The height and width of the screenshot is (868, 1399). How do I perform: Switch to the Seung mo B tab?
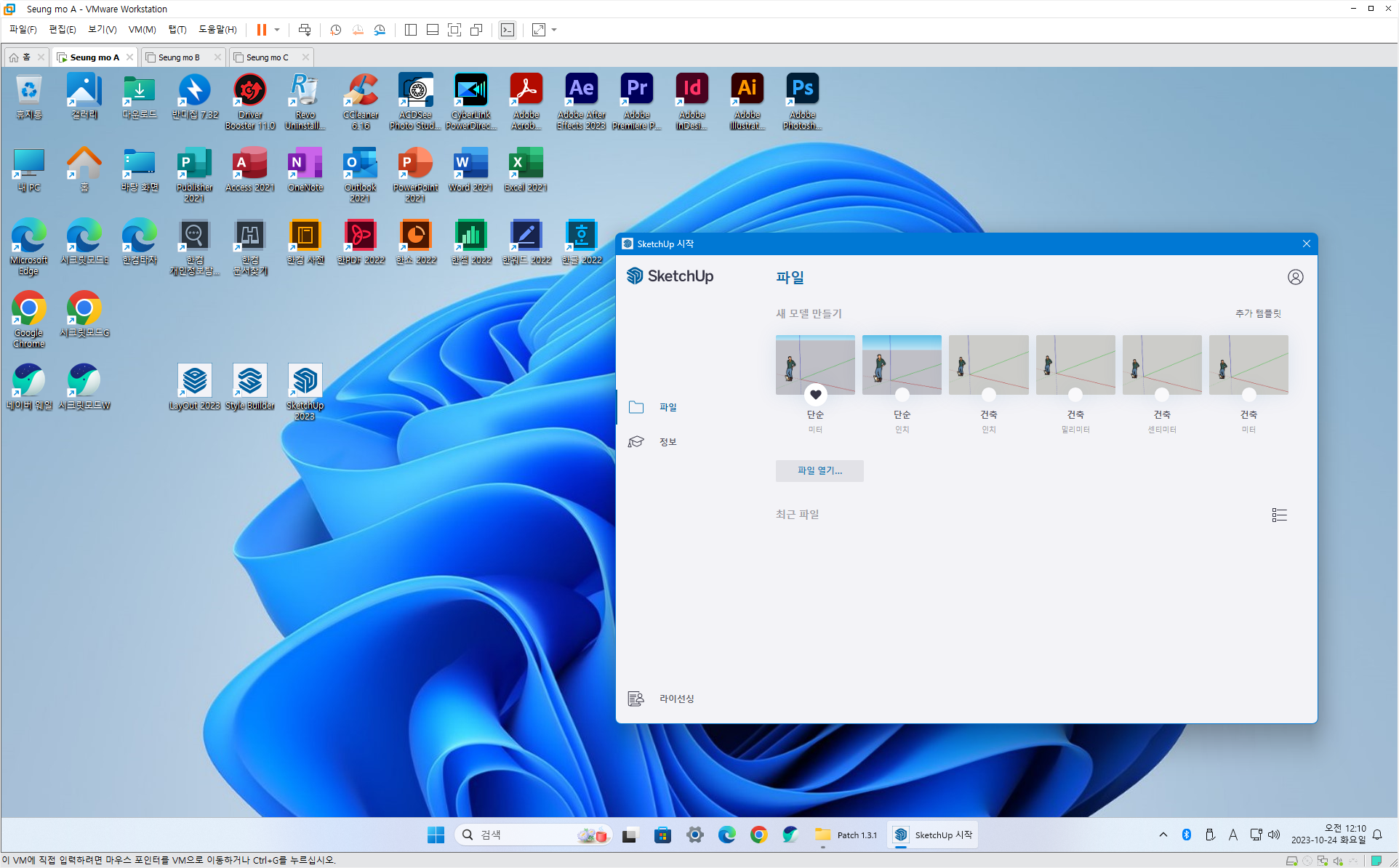(x=179, y=57)
